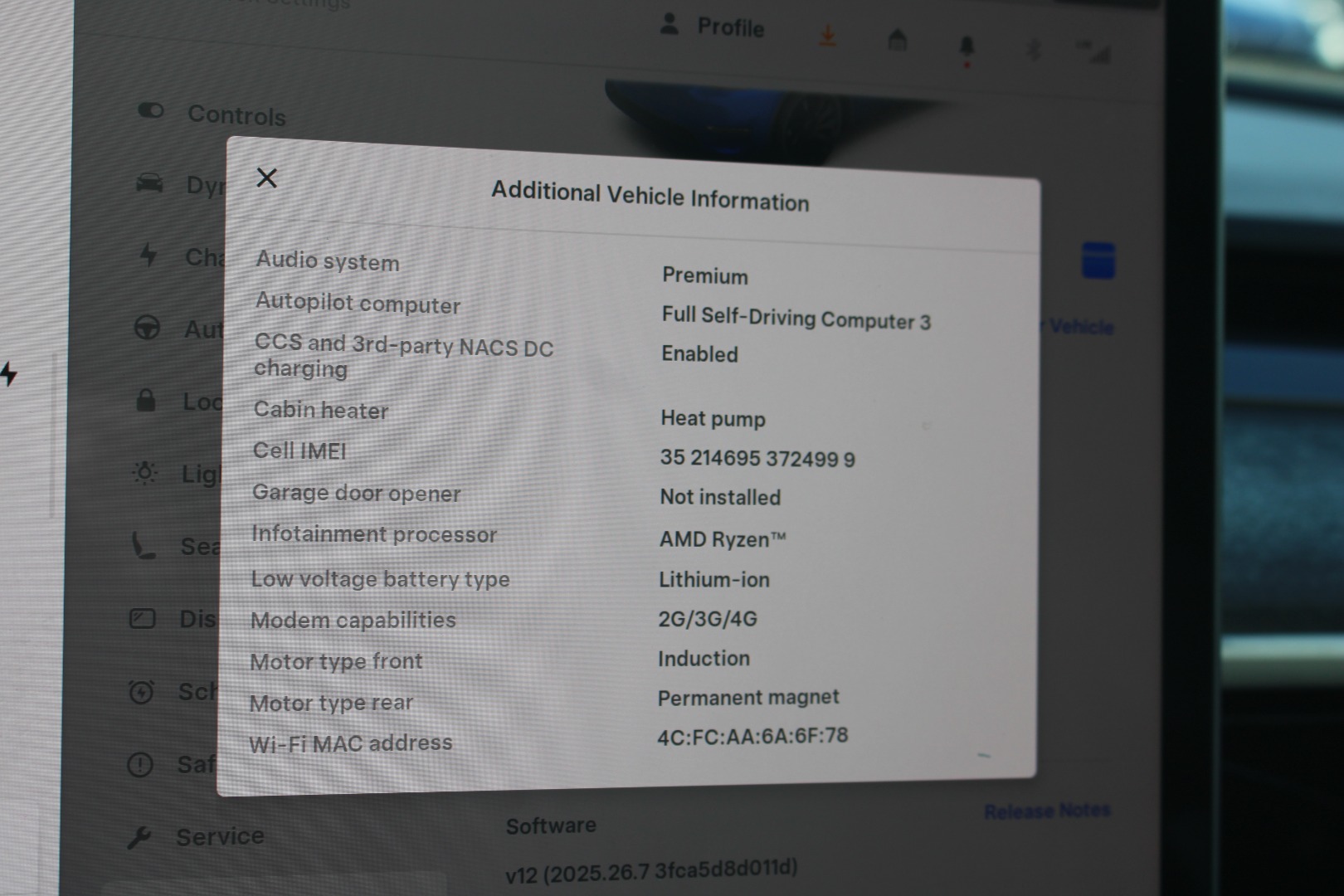Show notifications with the bell icon
This screenshot has height=896, width=1344.
(967, 46)
